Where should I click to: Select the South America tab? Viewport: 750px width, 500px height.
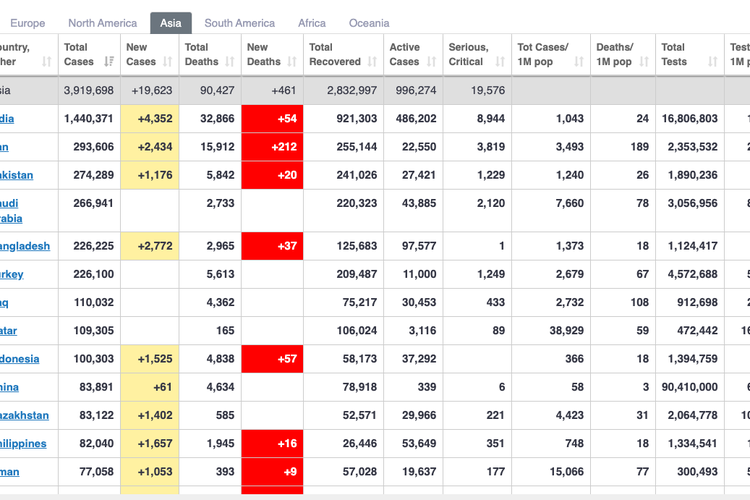pos(239,23)
